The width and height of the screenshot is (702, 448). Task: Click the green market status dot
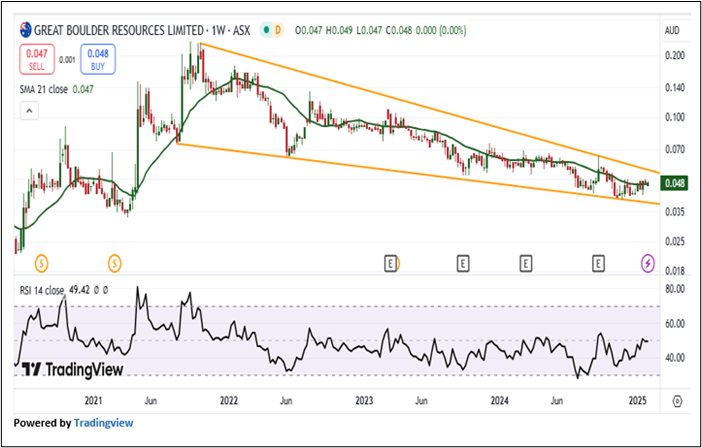(266, 30)
